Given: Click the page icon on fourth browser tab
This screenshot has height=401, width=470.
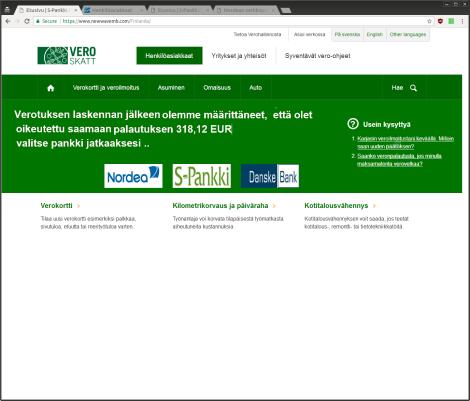Looking at the screenshot, I should (x=219, y=10).
